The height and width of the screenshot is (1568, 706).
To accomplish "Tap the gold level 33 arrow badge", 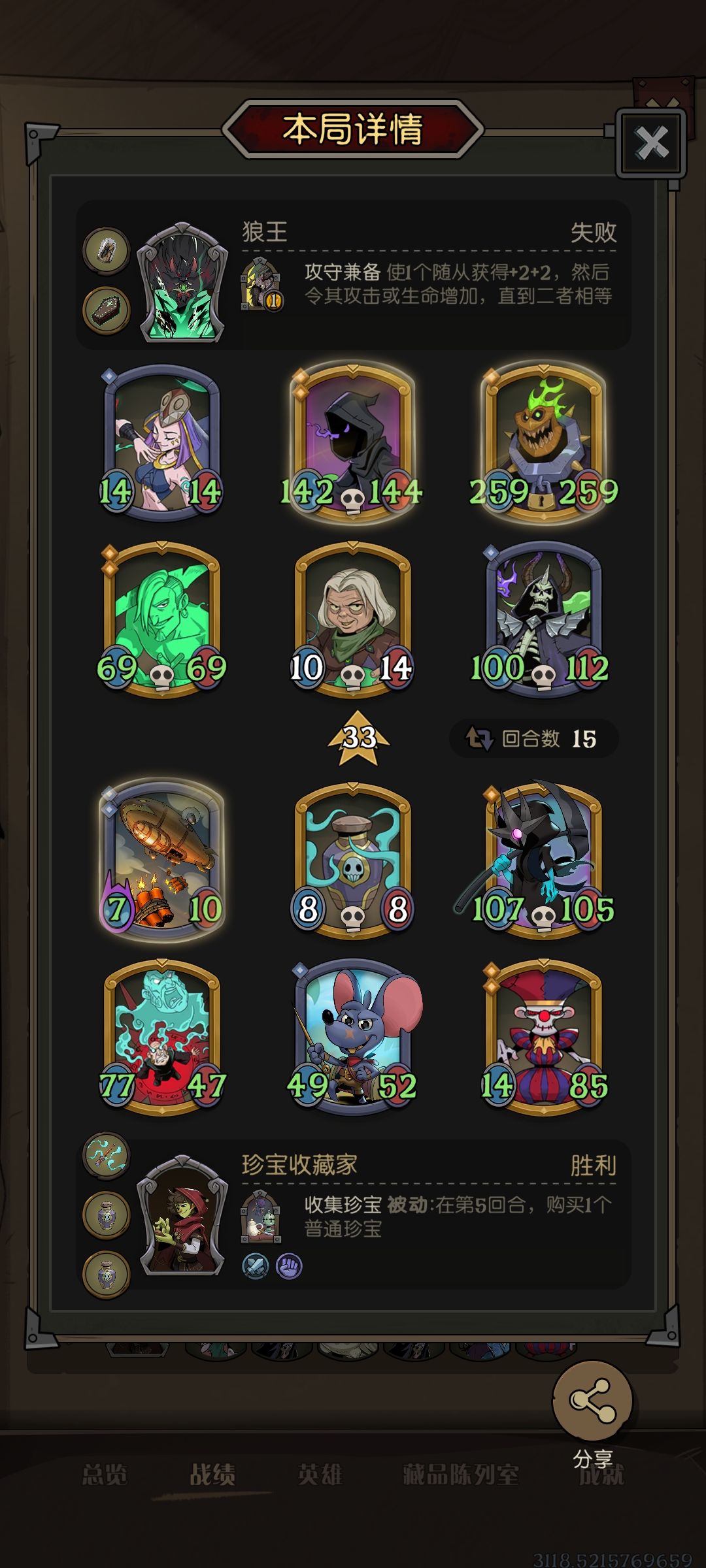I will point(358,738).
